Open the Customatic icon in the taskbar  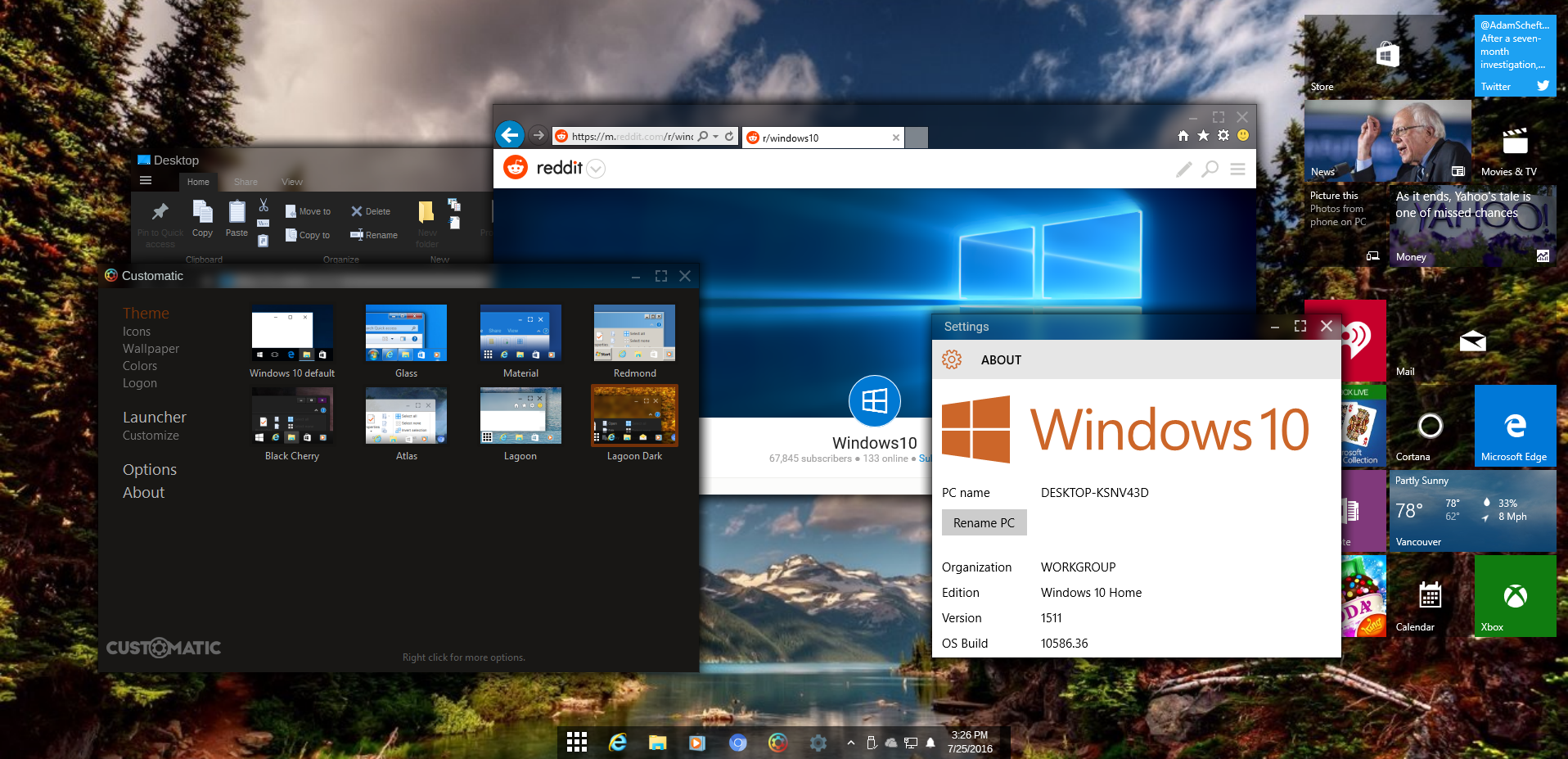777,743
